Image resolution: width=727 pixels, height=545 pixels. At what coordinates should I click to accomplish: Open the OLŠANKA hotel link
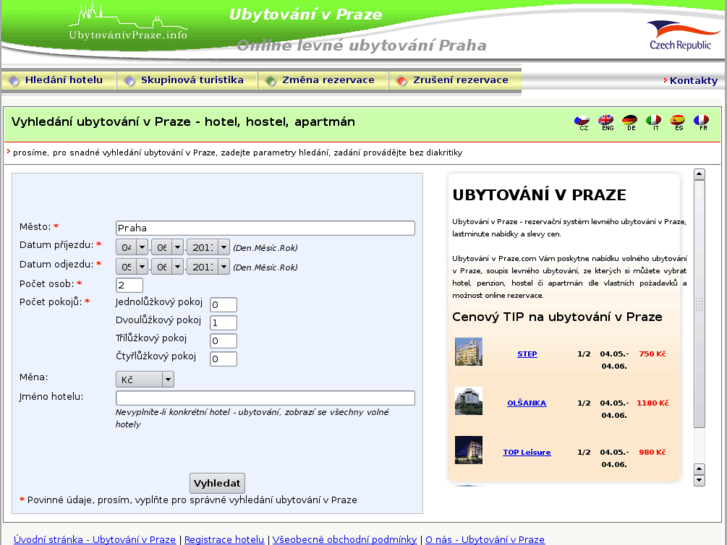(527, 403)
